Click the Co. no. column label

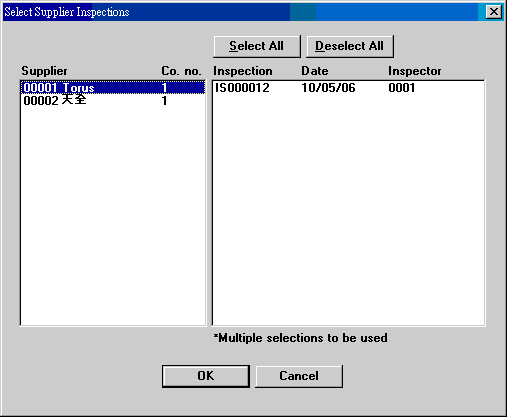point(181,71)
